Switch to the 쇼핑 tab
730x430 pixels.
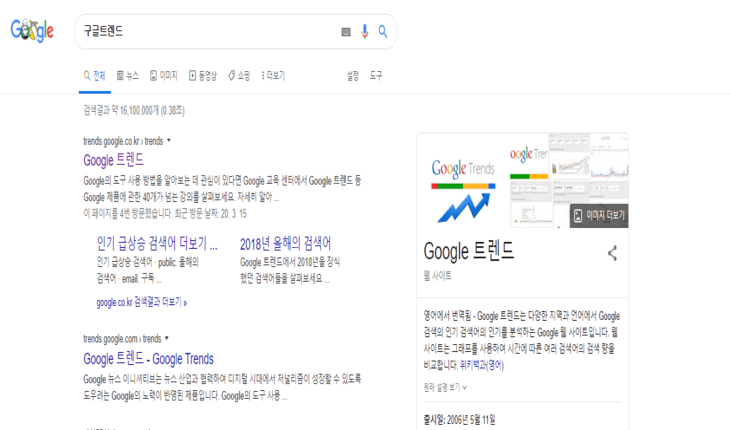coord(239,76)
